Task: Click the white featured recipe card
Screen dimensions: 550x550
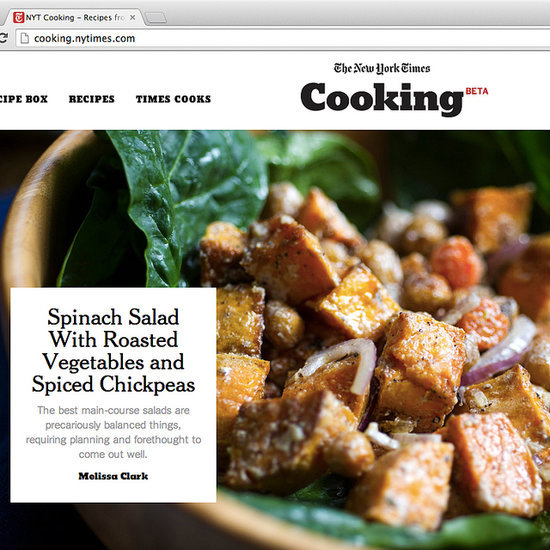Action: 113,395
